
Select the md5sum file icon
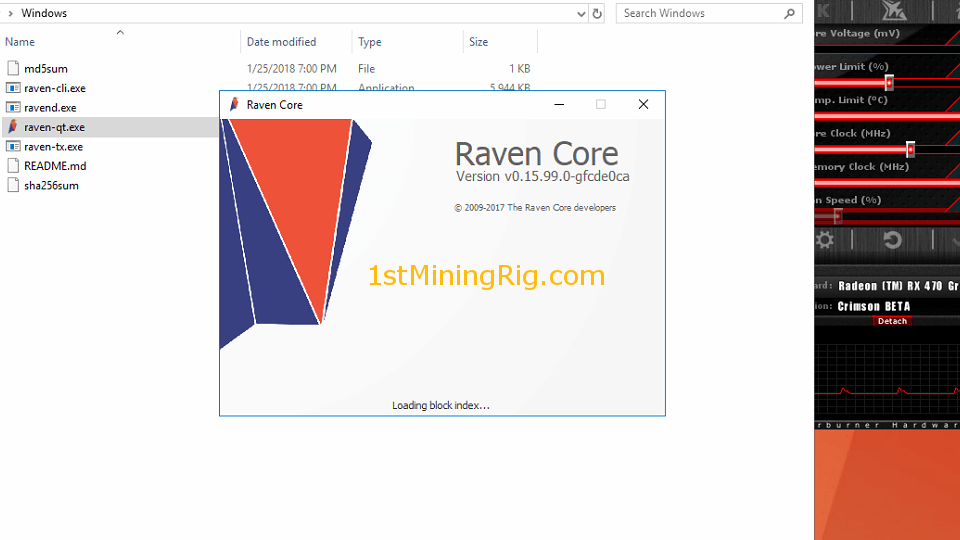(13, 69)
